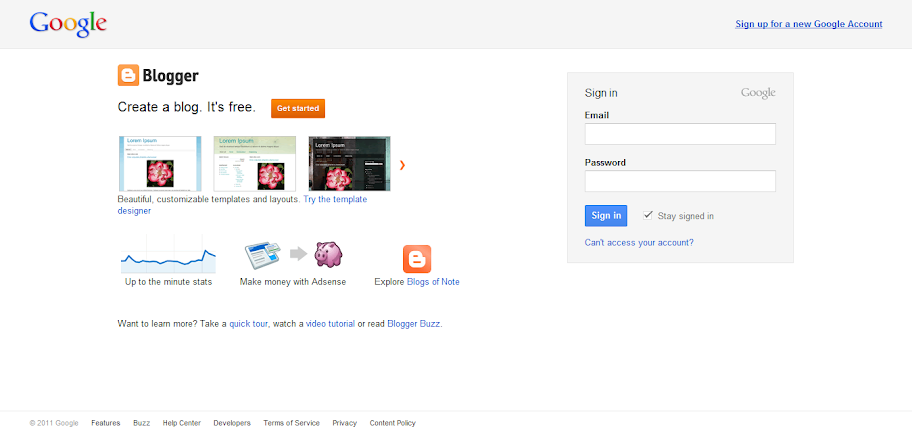Click the gray Google logo in sign-in box
This screenshot has height=435, width=912.
coord(758,93)
